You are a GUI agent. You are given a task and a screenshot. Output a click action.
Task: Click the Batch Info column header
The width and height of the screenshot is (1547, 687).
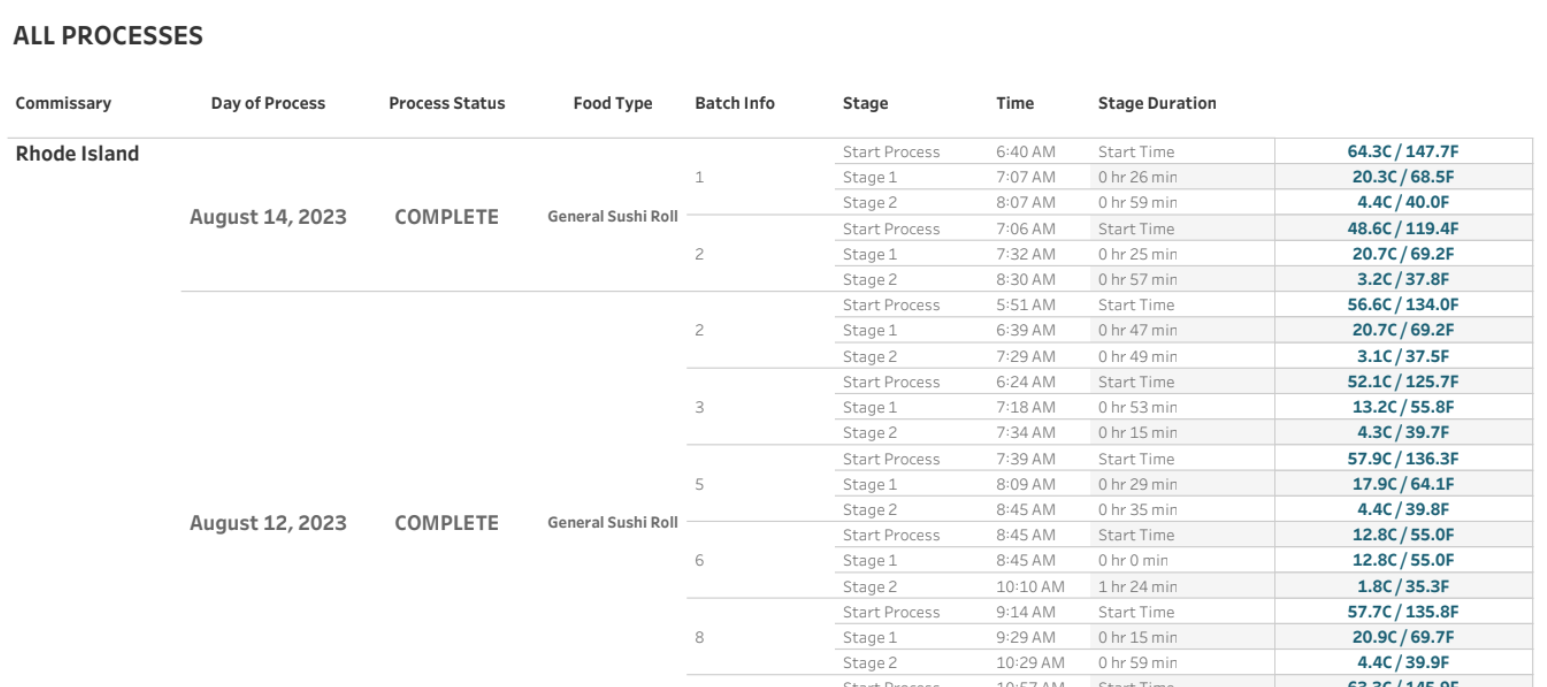[x=735, y=103]
